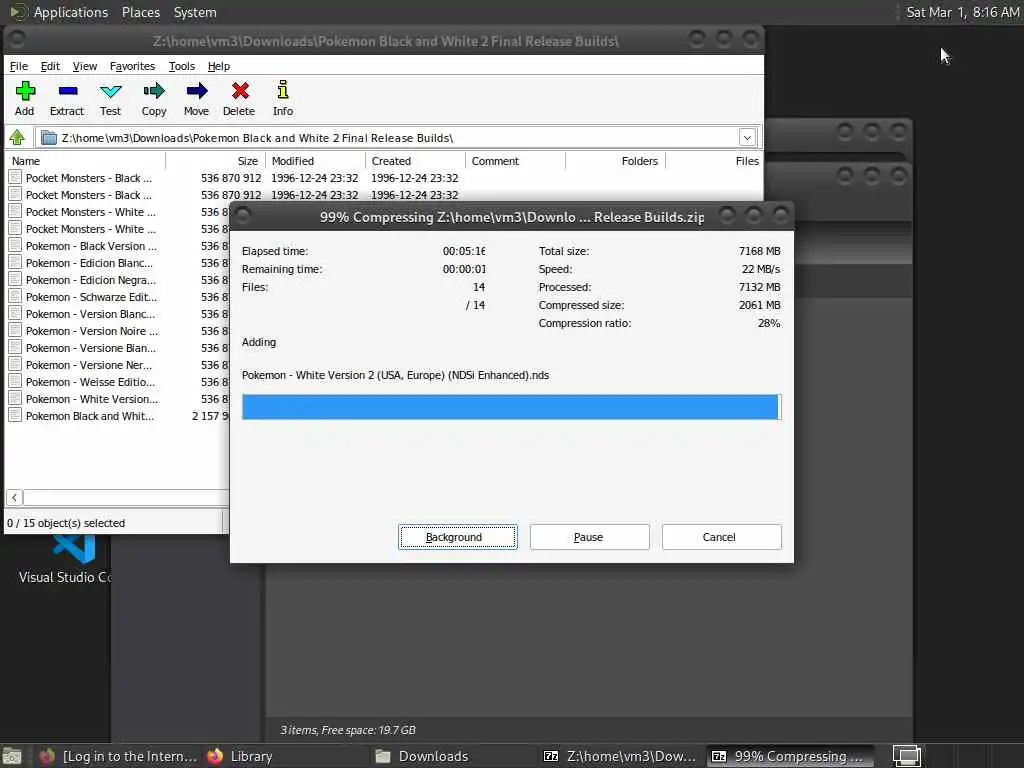Sort by Created column header
Viewport: 1024px width, 768px height.
(x=415, y=161)
